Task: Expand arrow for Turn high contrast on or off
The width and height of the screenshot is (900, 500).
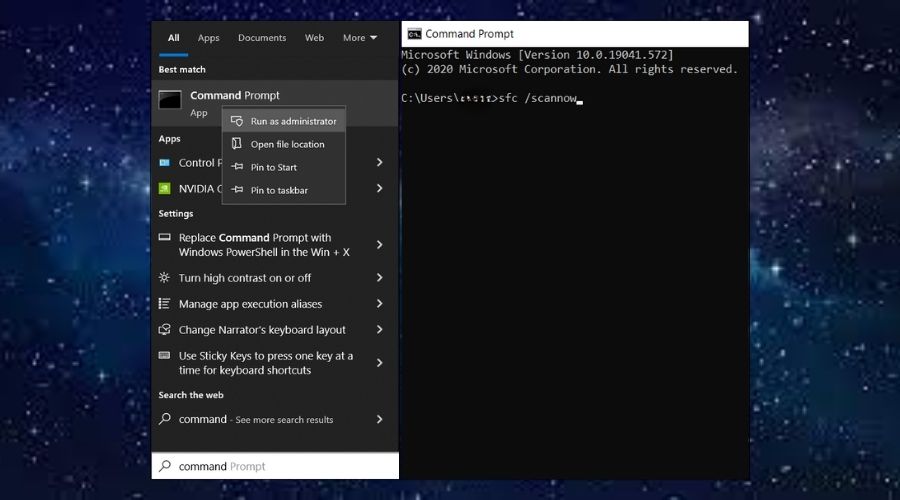Action: 379,277
